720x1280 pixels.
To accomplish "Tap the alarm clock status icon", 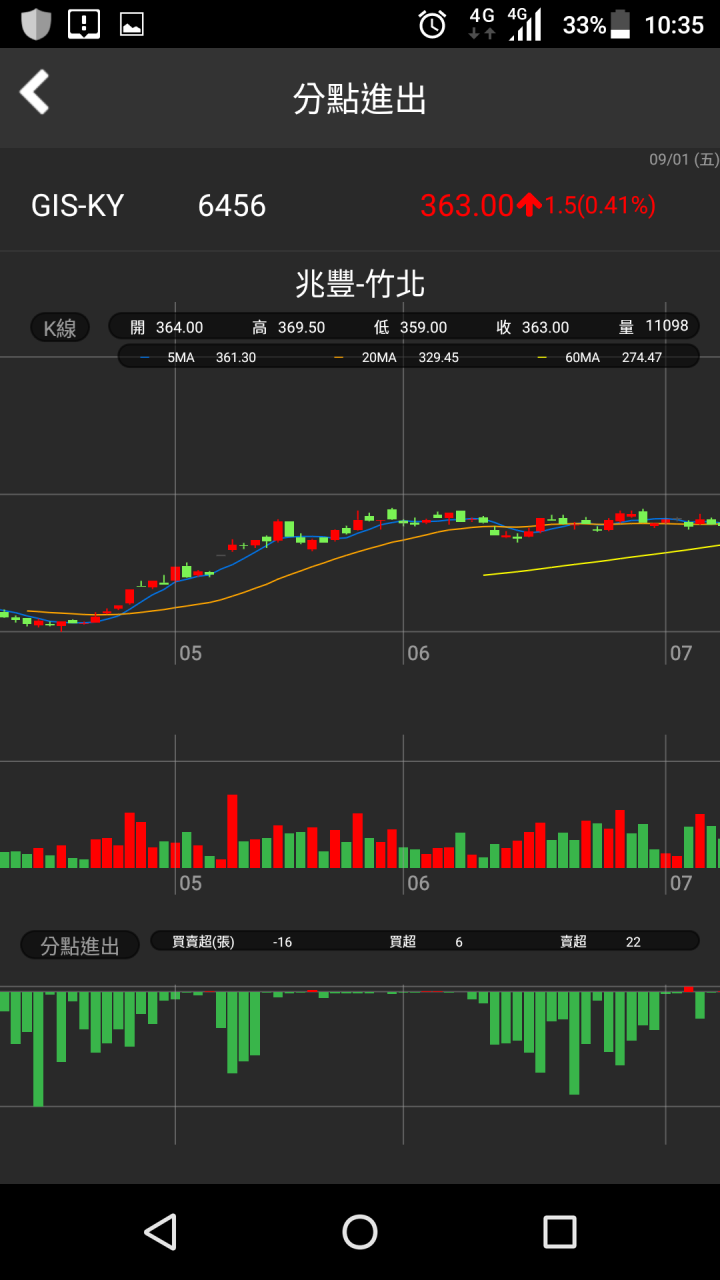I will pyautogui.click(x=432, y=24).
